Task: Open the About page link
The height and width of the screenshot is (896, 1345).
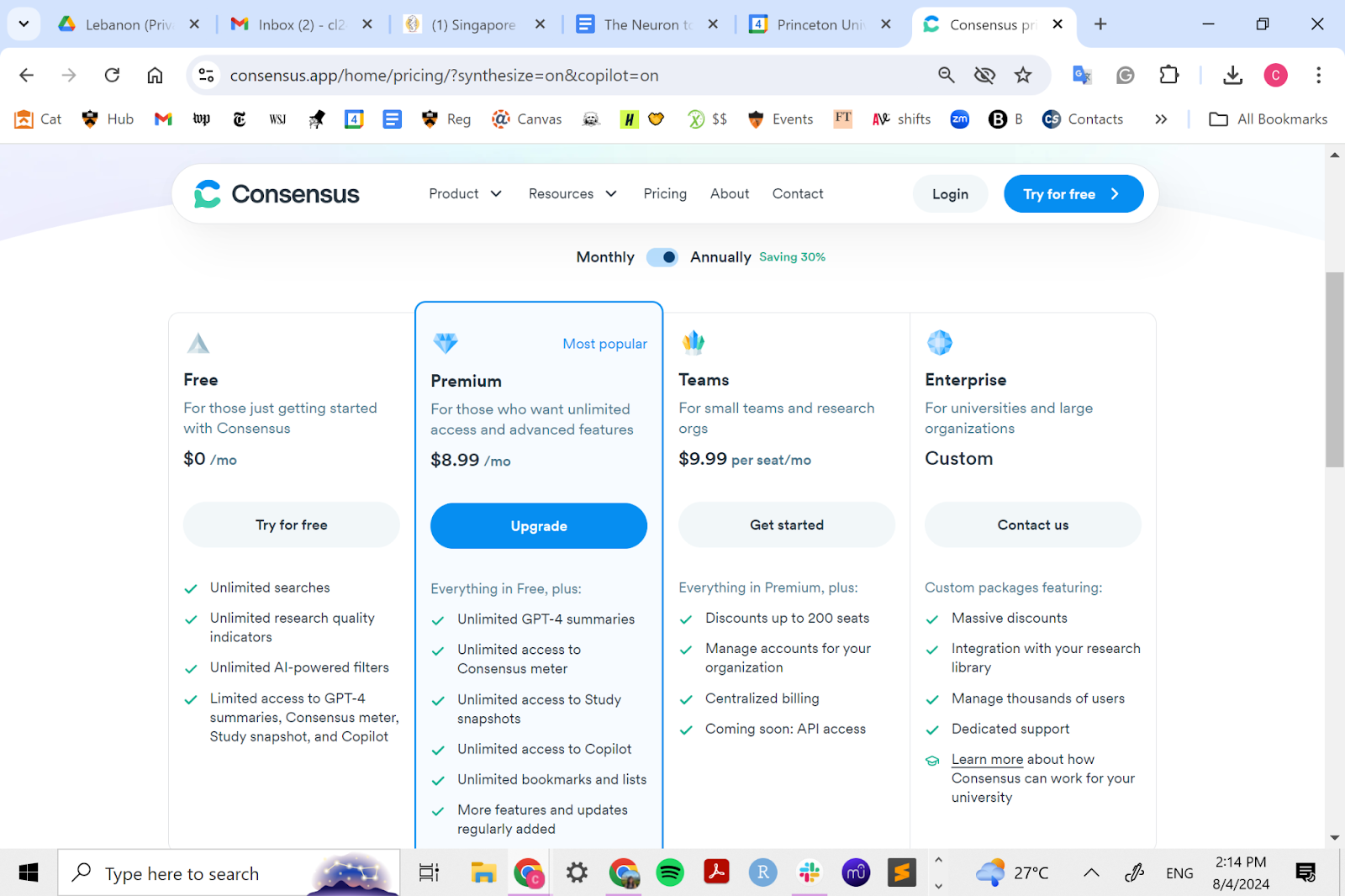Action: click(730, 194)
